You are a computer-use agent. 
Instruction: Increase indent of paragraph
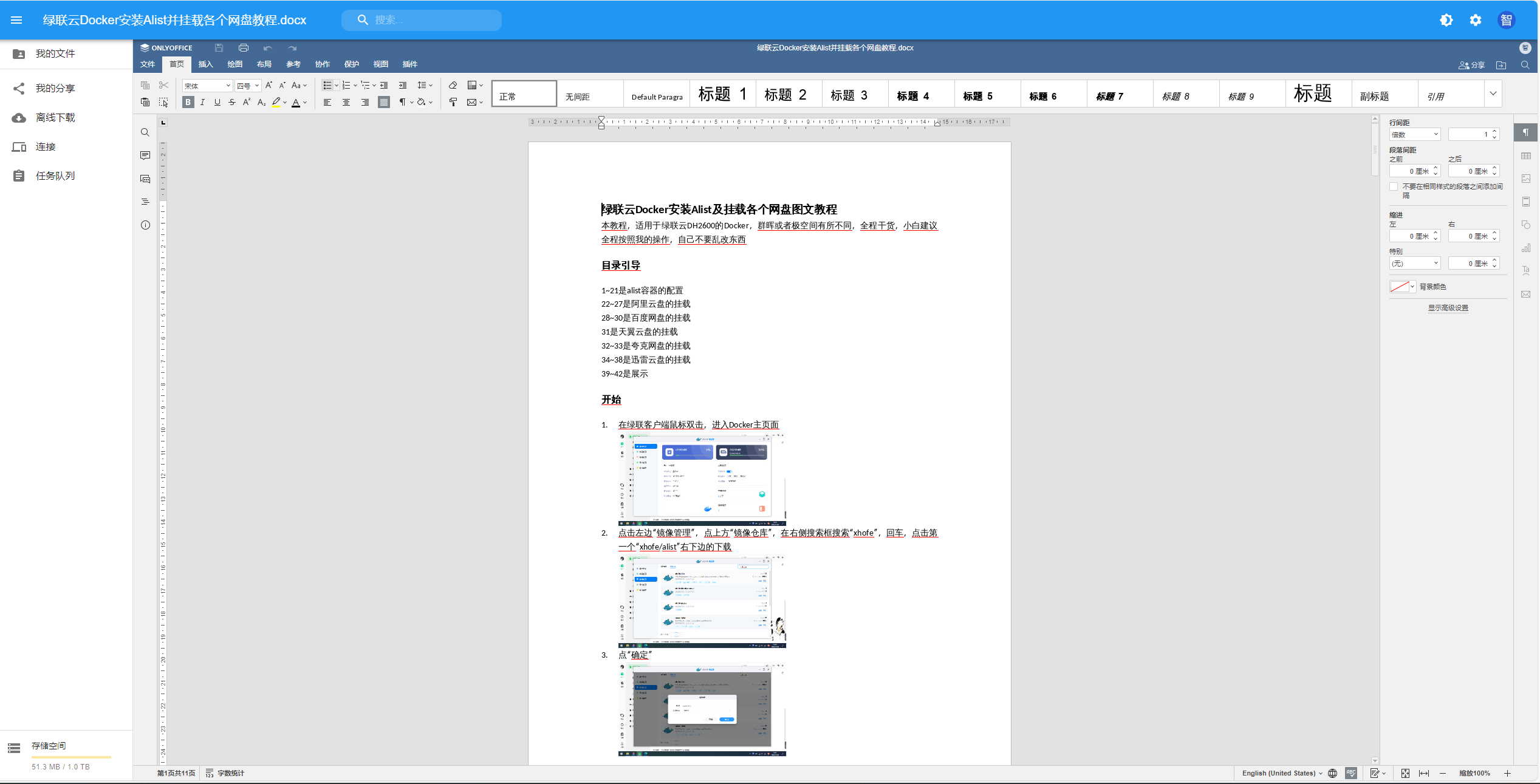(403, 86)
